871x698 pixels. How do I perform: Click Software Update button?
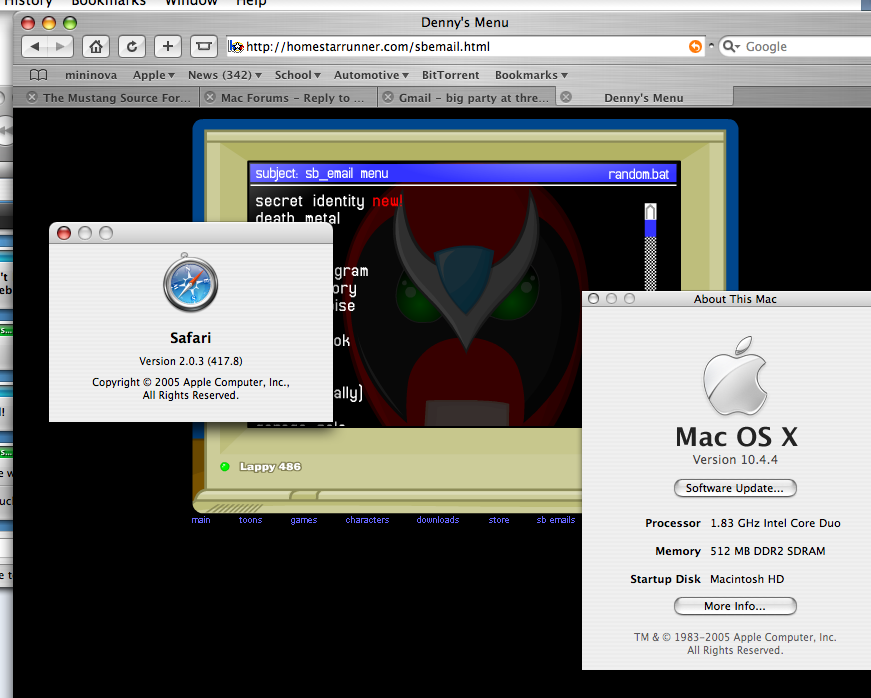[735, 488]
